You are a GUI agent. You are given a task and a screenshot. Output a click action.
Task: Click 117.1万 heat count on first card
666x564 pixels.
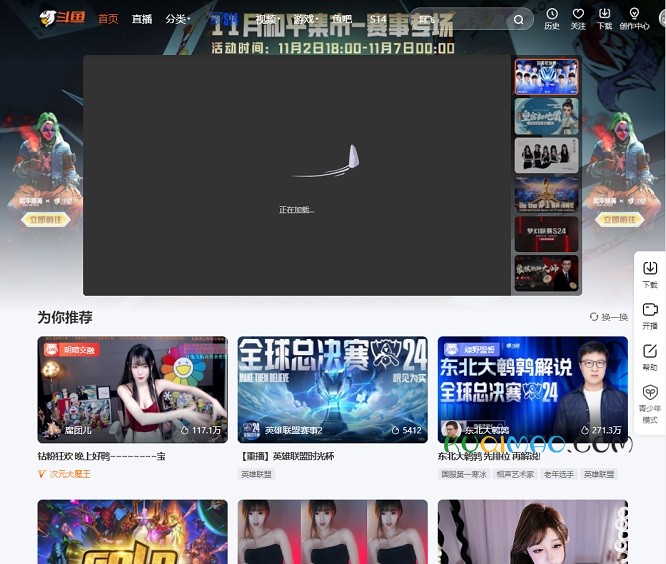tap(201, 430)
